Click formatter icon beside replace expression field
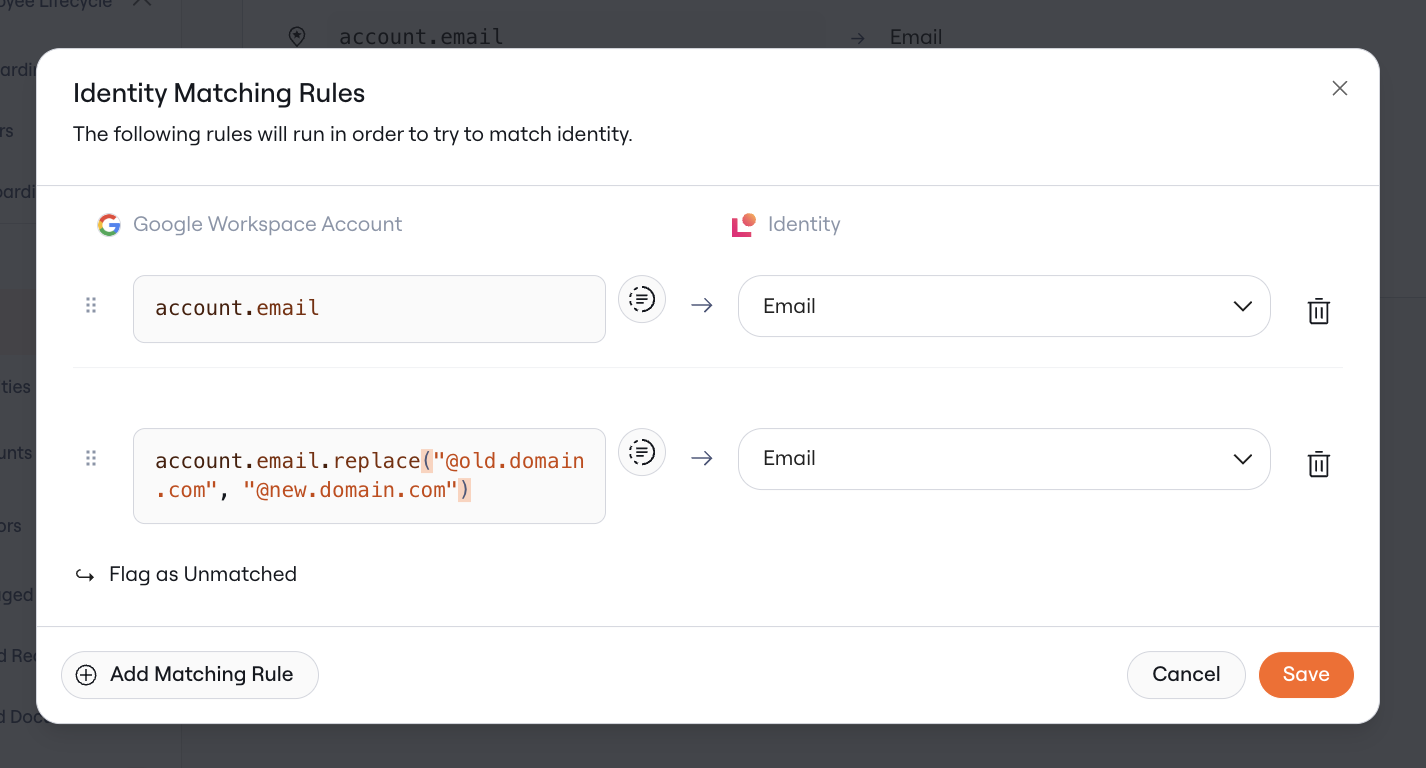This screenshot has height=768, width=1426. [x=642, y=452]
